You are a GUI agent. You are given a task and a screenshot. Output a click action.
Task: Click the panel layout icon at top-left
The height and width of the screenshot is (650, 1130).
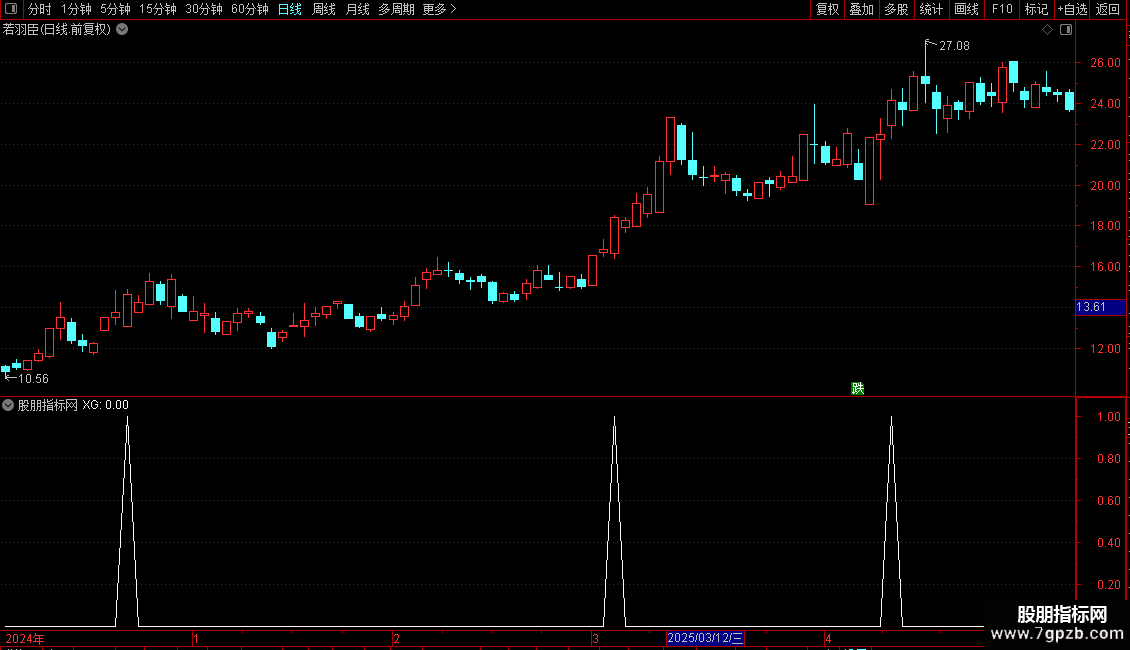[11, 9]
